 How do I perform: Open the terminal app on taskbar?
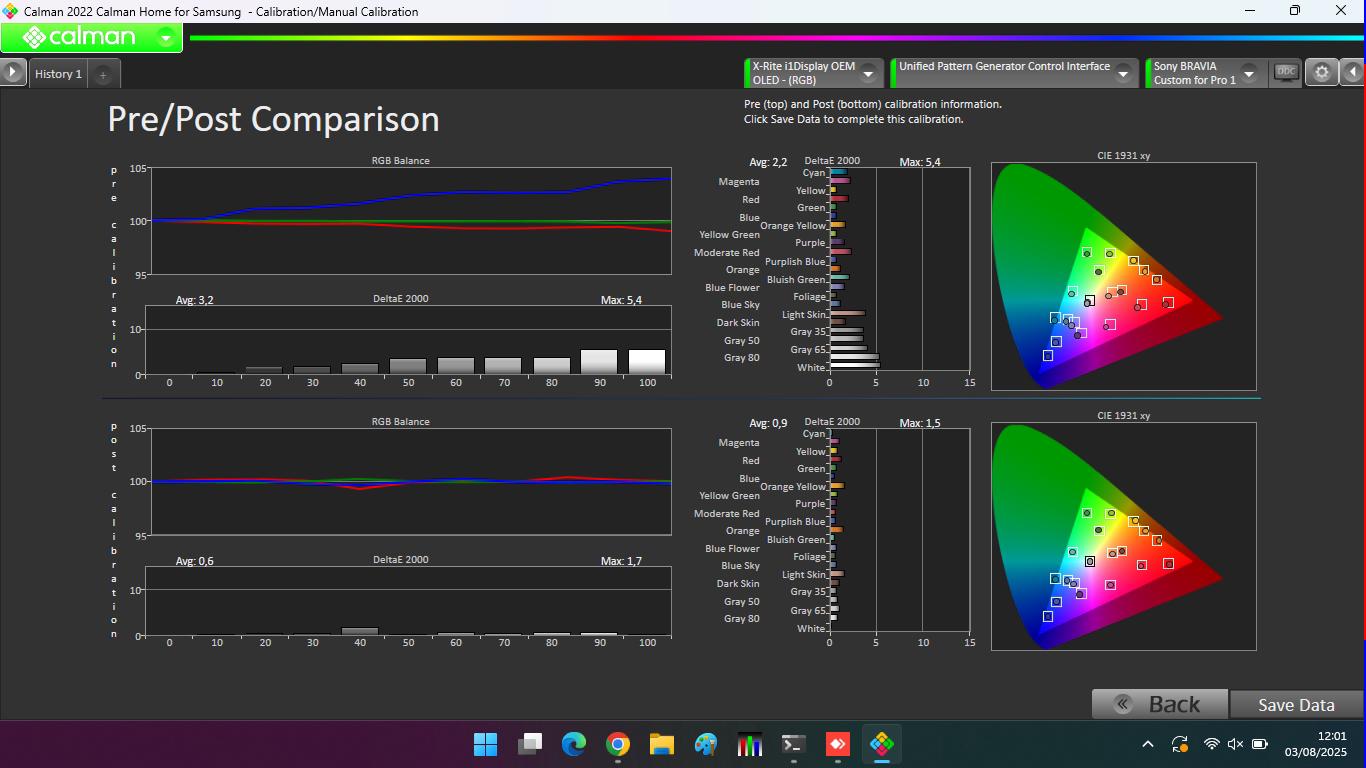(x=793, y=744)
